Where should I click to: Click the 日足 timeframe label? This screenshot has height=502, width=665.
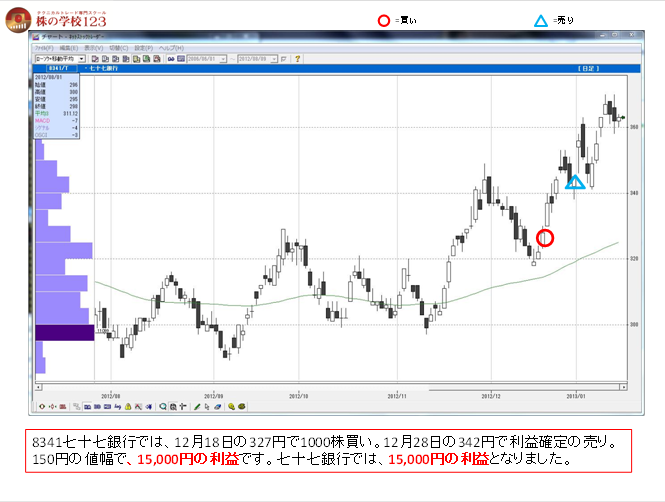(587, 68)
